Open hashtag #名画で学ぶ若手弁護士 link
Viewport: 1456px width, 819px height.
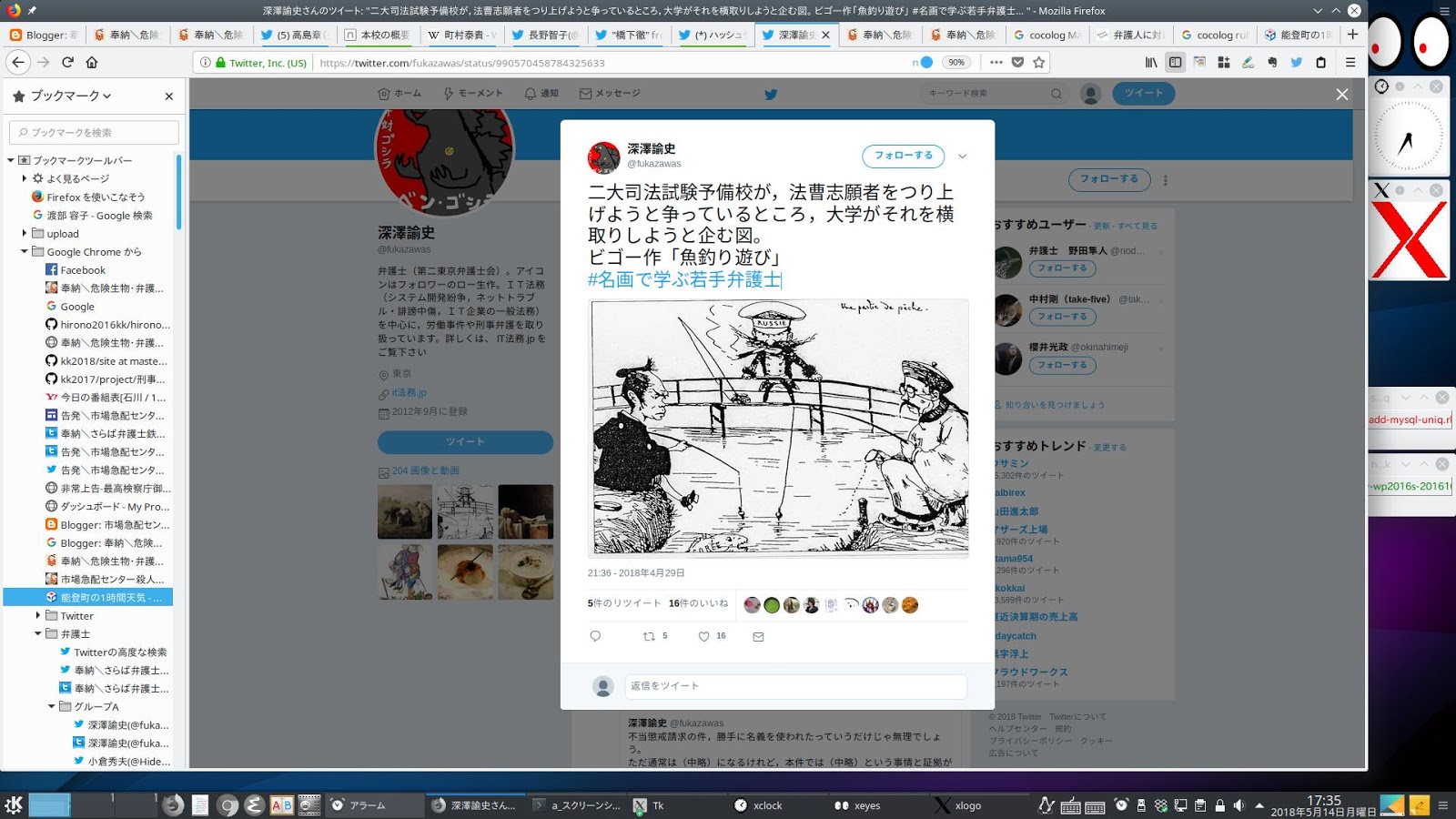(x=684, y=279)
